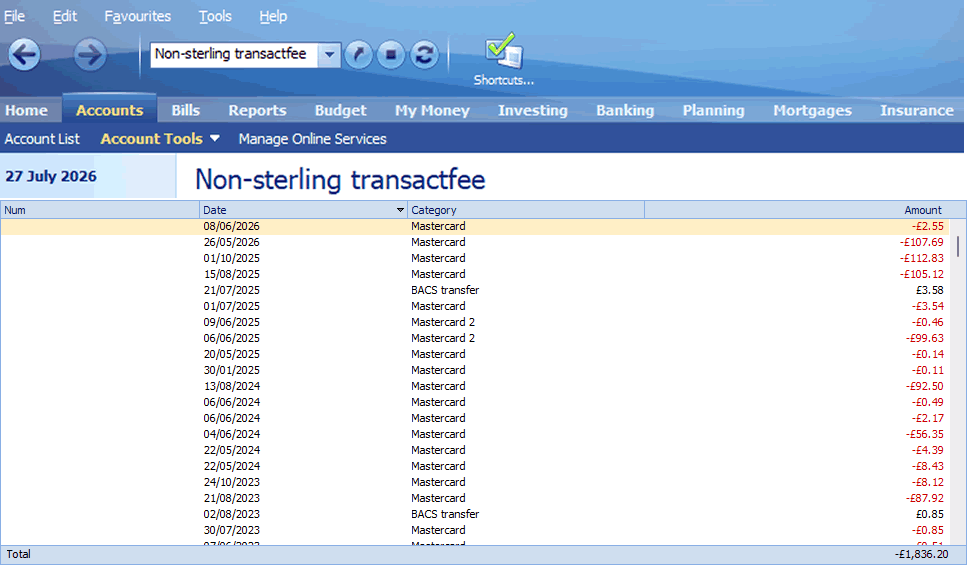Viewport: 967px width, 565px height.
Task: Select the 01/07/2025 Mastercard transaction
Action: coord(474,307)
